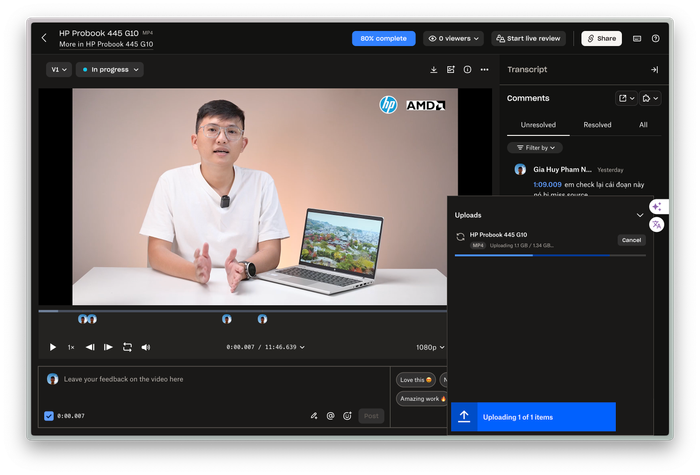Open the More in HP Probook 445 G10 link

tap(106, 44)
